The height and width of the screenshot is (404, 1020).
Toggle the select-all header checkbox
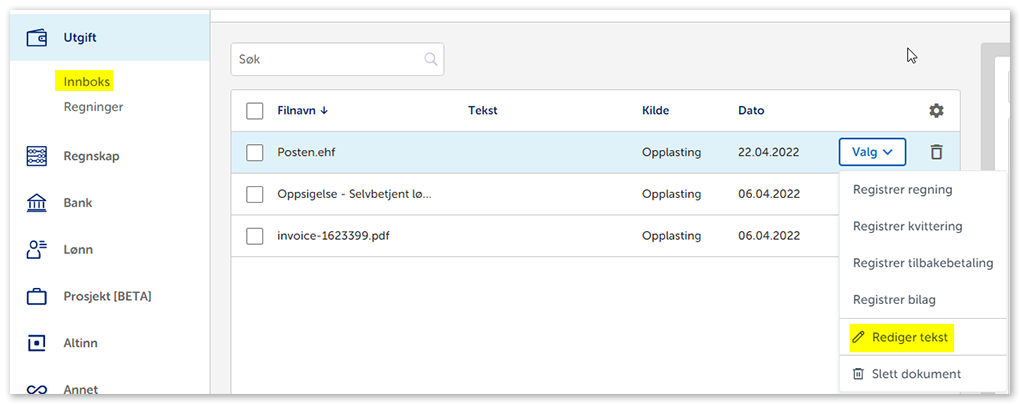pyautogui.click(x=255, y=111)
